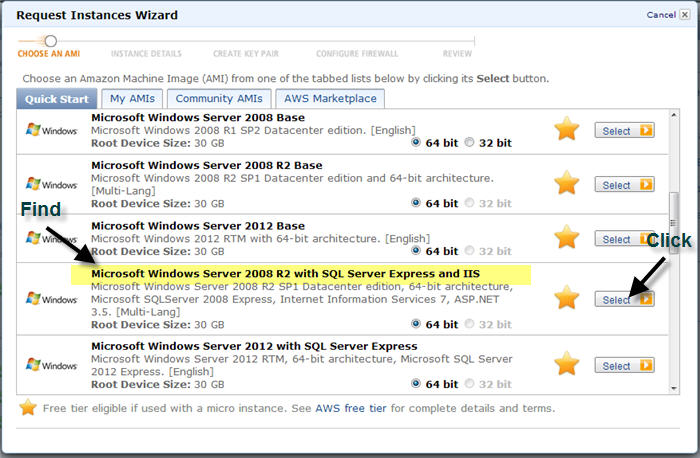The height and width of the screenshot is (458, 700).
Task: Choose 64 bit for Server 2012 with SQL Server Express
Action: point(416,383)
